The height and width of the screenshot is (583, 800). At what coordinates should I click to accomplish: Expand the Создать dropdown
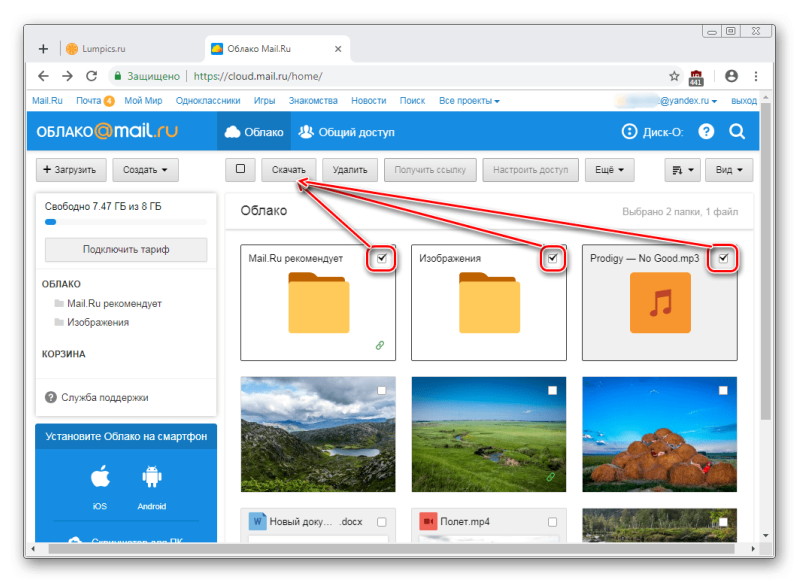point(145,170)
